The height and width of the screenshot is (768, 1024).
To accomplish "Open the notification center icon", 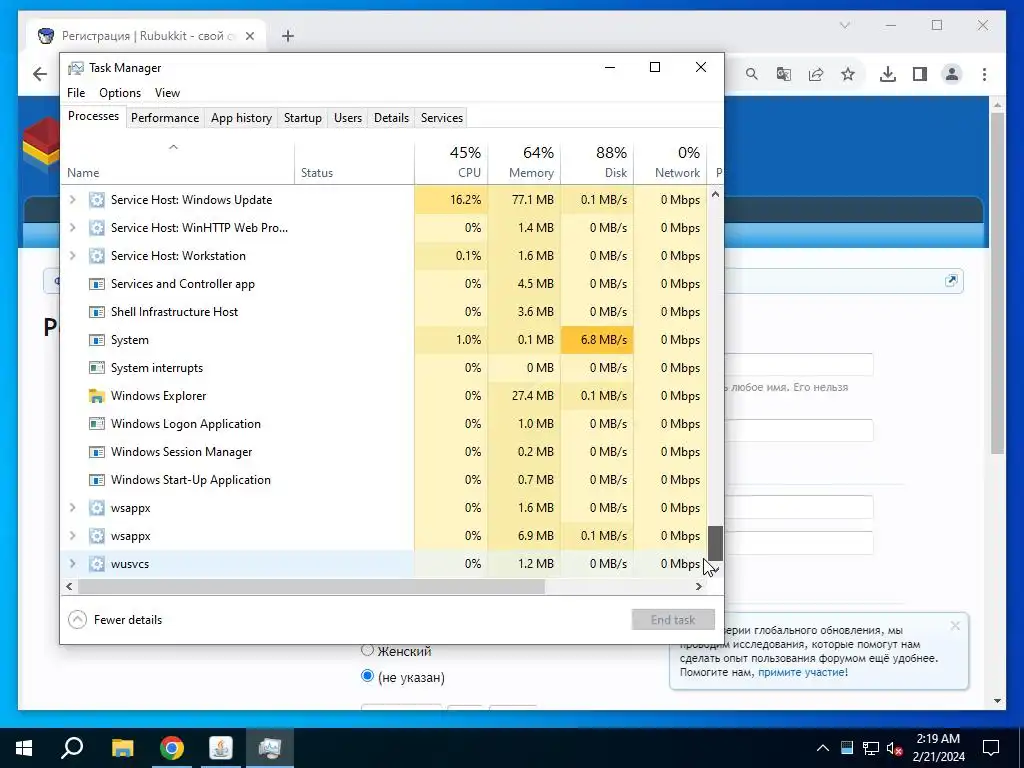I will (x=991, y=748).
